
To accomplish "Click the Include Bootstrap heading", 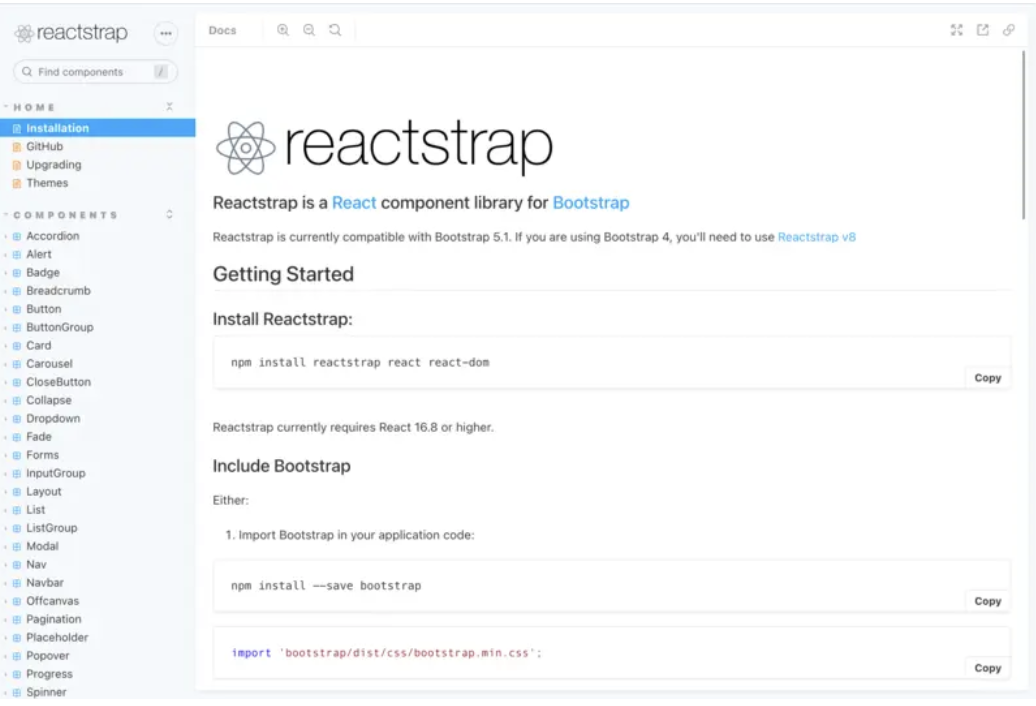I will tap(281, 466).
